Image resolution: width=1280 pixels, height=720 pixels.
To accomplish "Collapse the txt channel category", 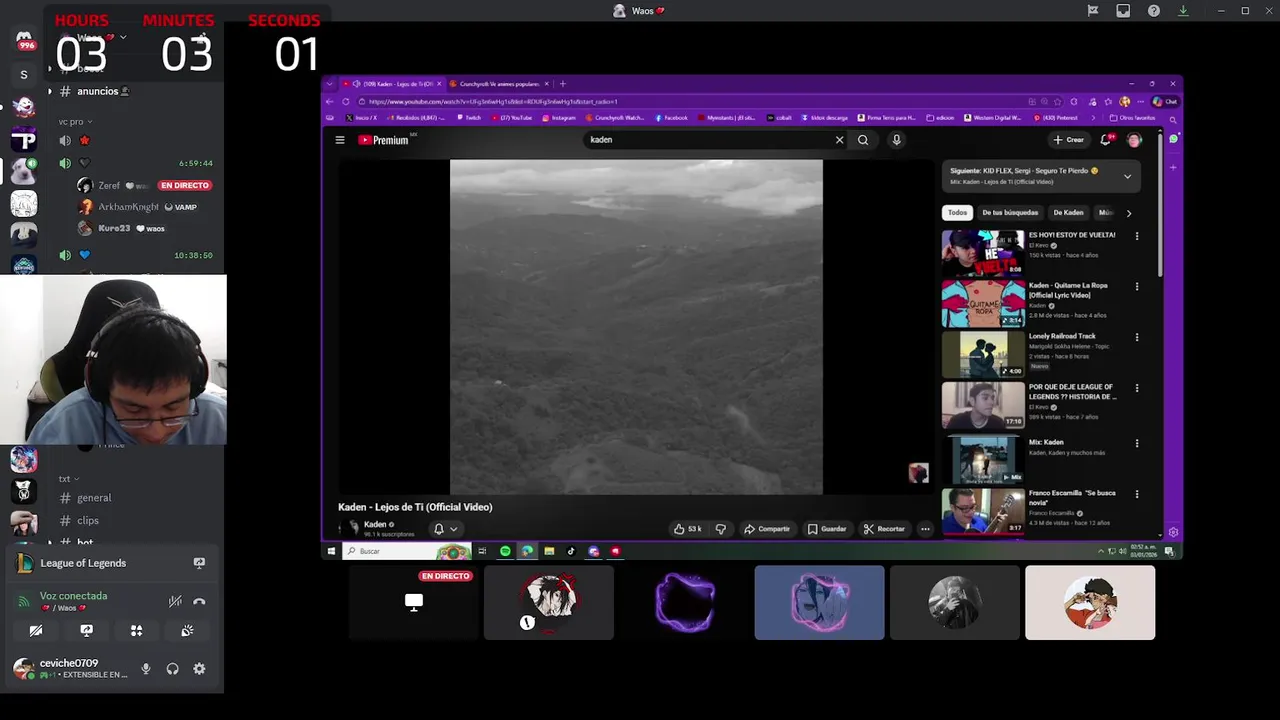I will click(68, 479).
